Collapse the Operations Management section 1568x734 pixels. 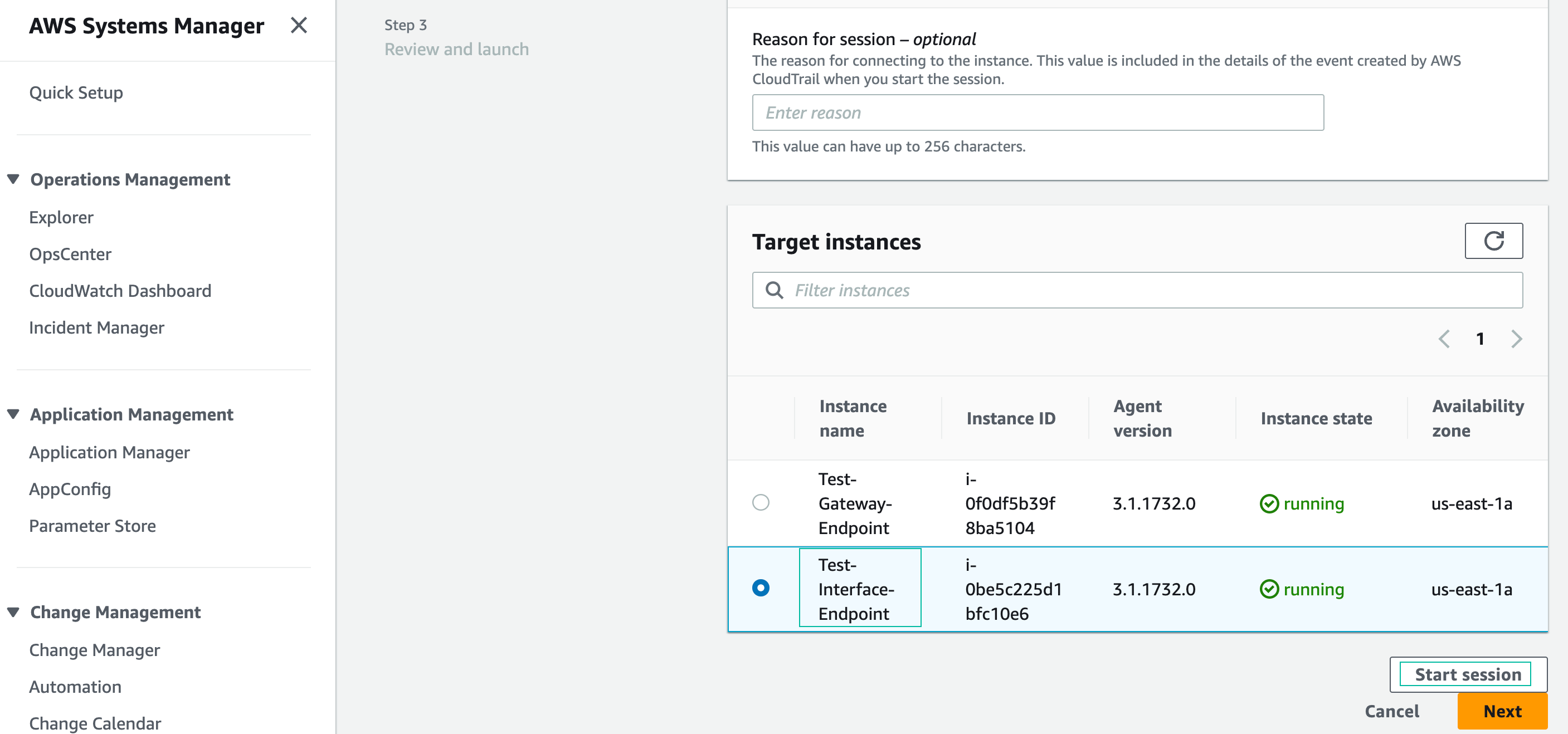coord(13,179)
